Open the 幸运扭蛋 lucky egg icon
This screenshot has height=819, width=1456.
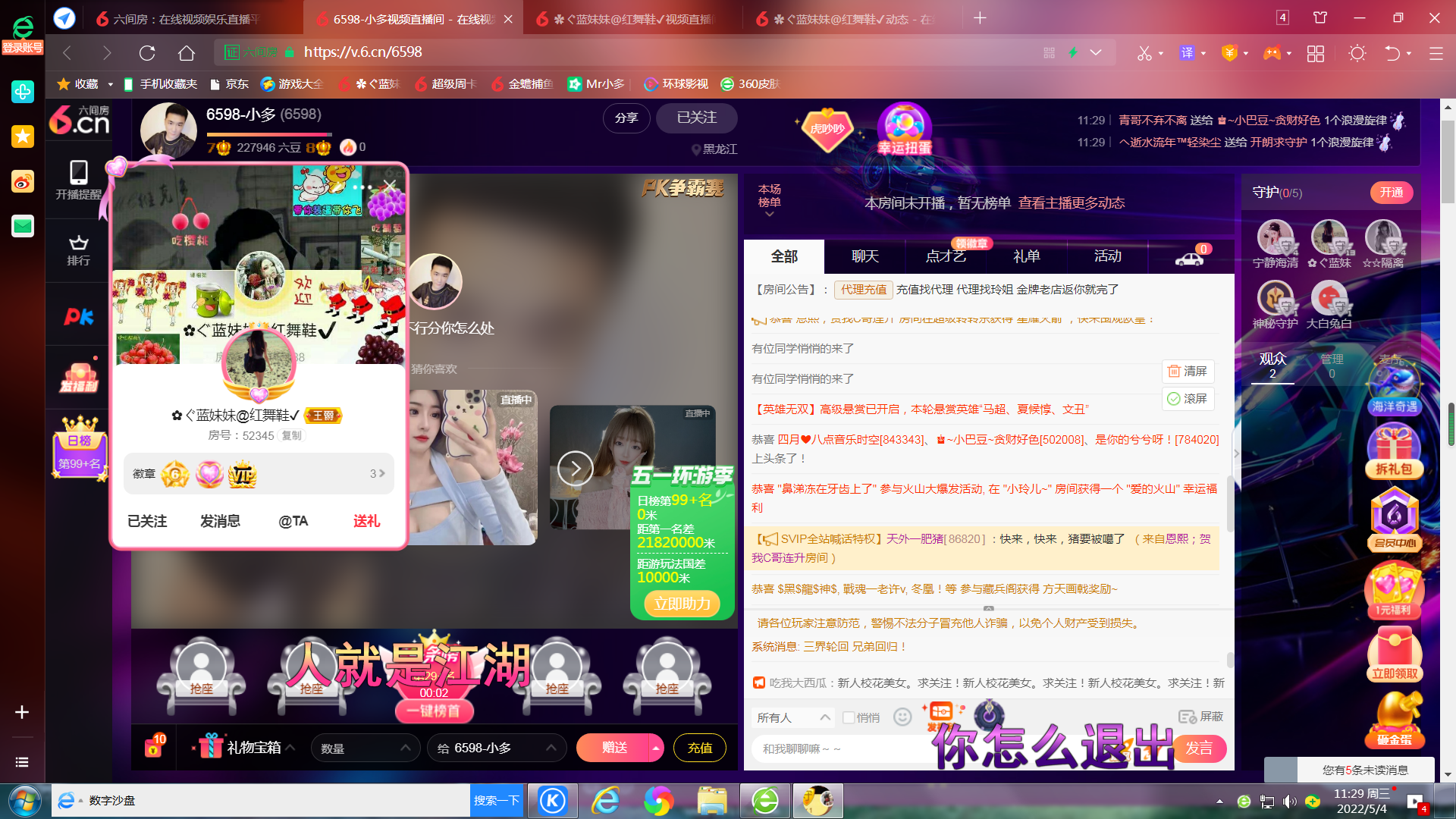(x=905, y=129)
